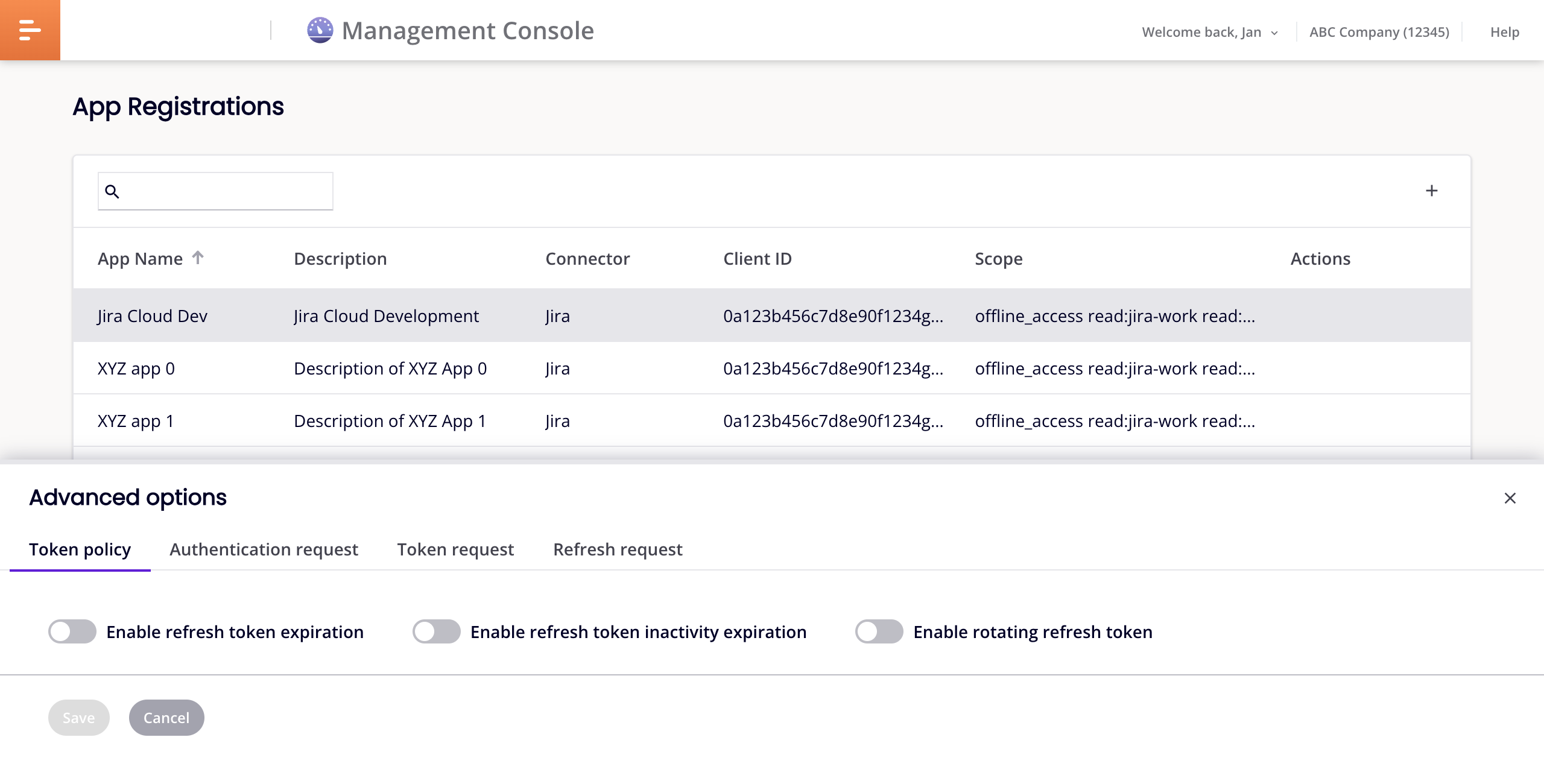Toggle Enable refresh token inactivity expiration
Screen dimensions: 1544x784
436,631
